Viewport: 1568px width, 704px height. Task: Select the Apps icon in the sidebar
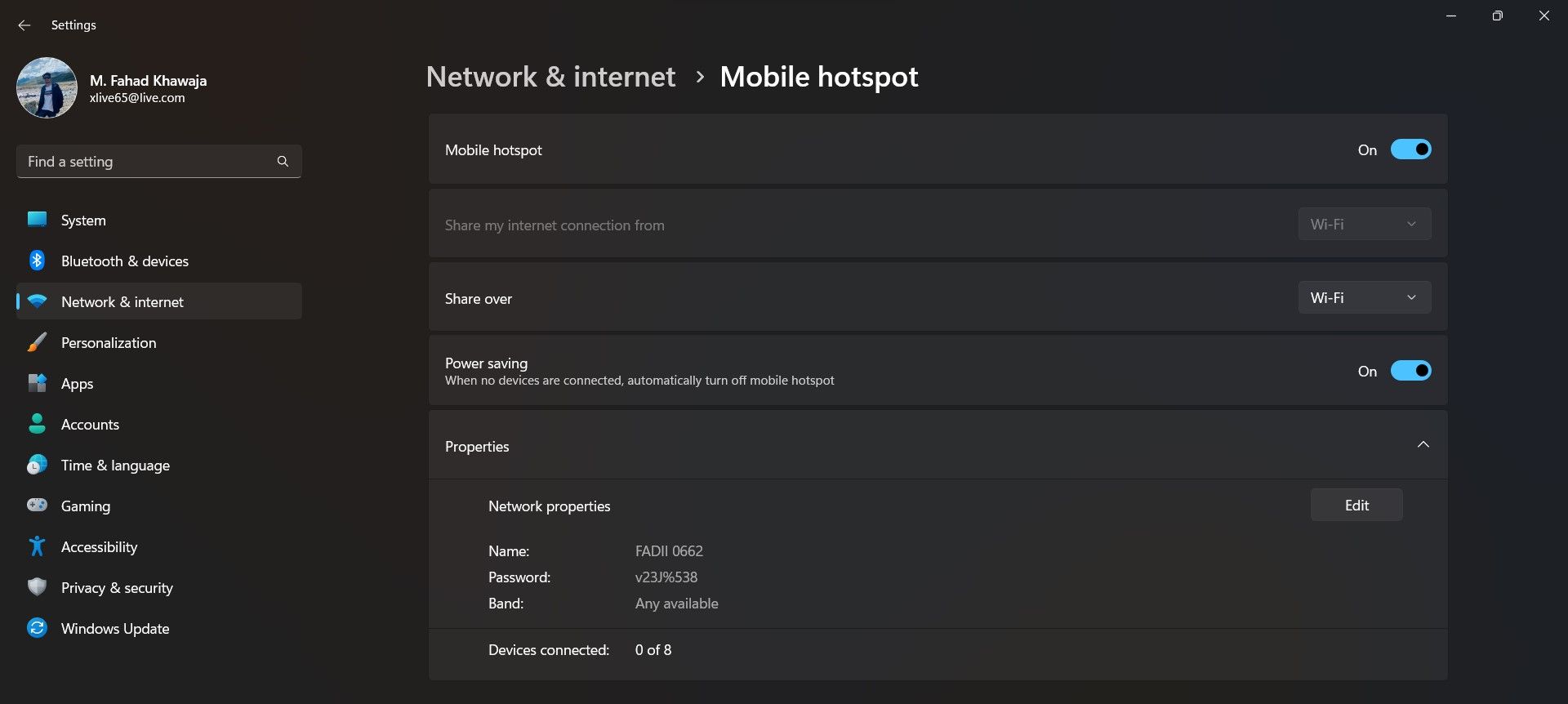(37, 383)
